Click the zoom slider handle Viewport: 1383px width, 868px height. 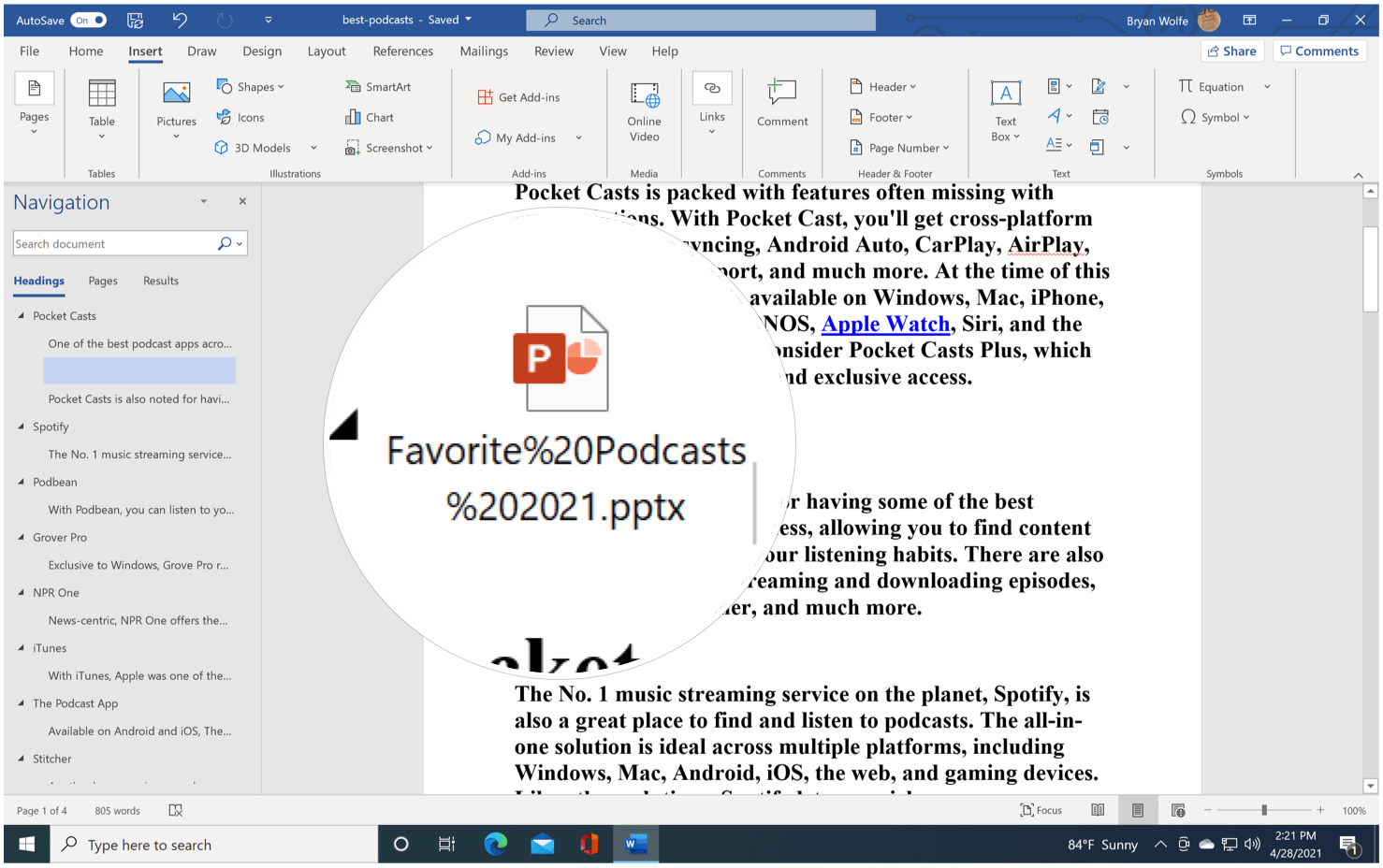pyautogui.click(x=1263, y=810)
